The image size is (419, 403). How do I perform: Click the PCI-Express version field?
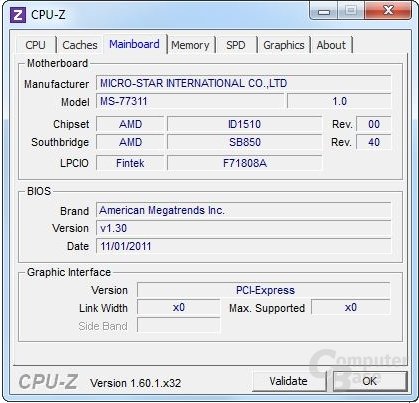coord(263,290)
